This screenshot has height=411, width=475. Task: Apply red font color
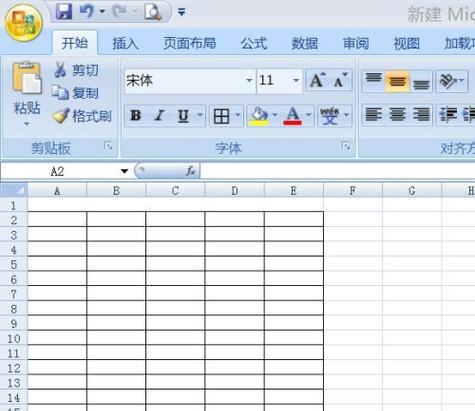click(x=293, y=116)
